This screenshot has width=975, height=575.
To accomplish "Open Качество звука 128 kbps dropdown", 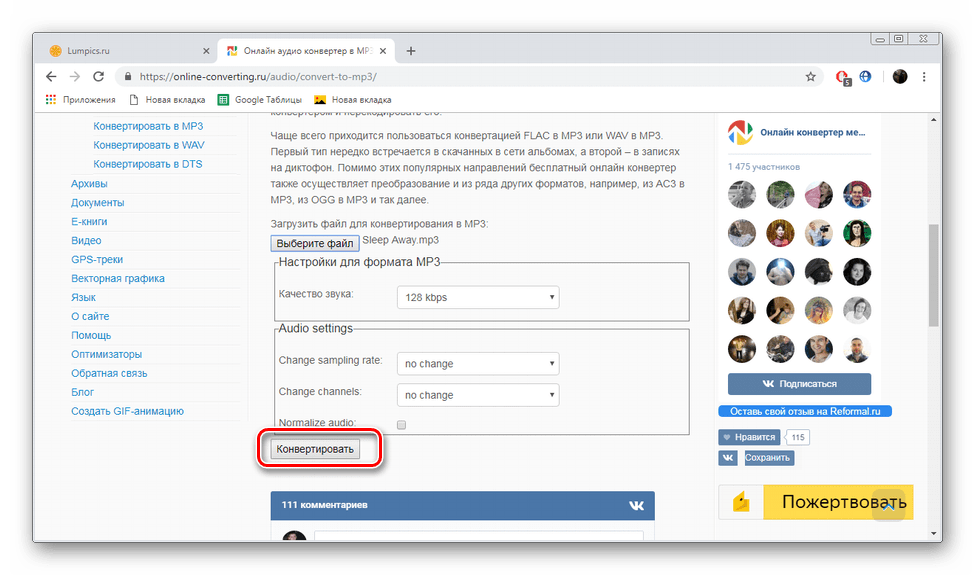I will click(478, 297).
